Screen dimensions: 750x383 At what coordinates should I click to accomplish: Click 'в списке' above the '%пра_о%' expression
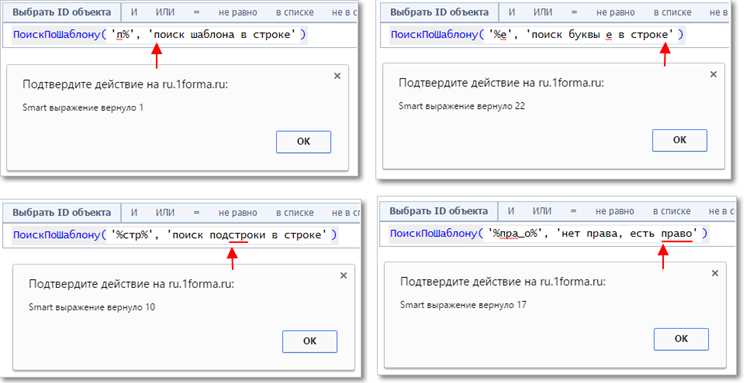[672, 211]
